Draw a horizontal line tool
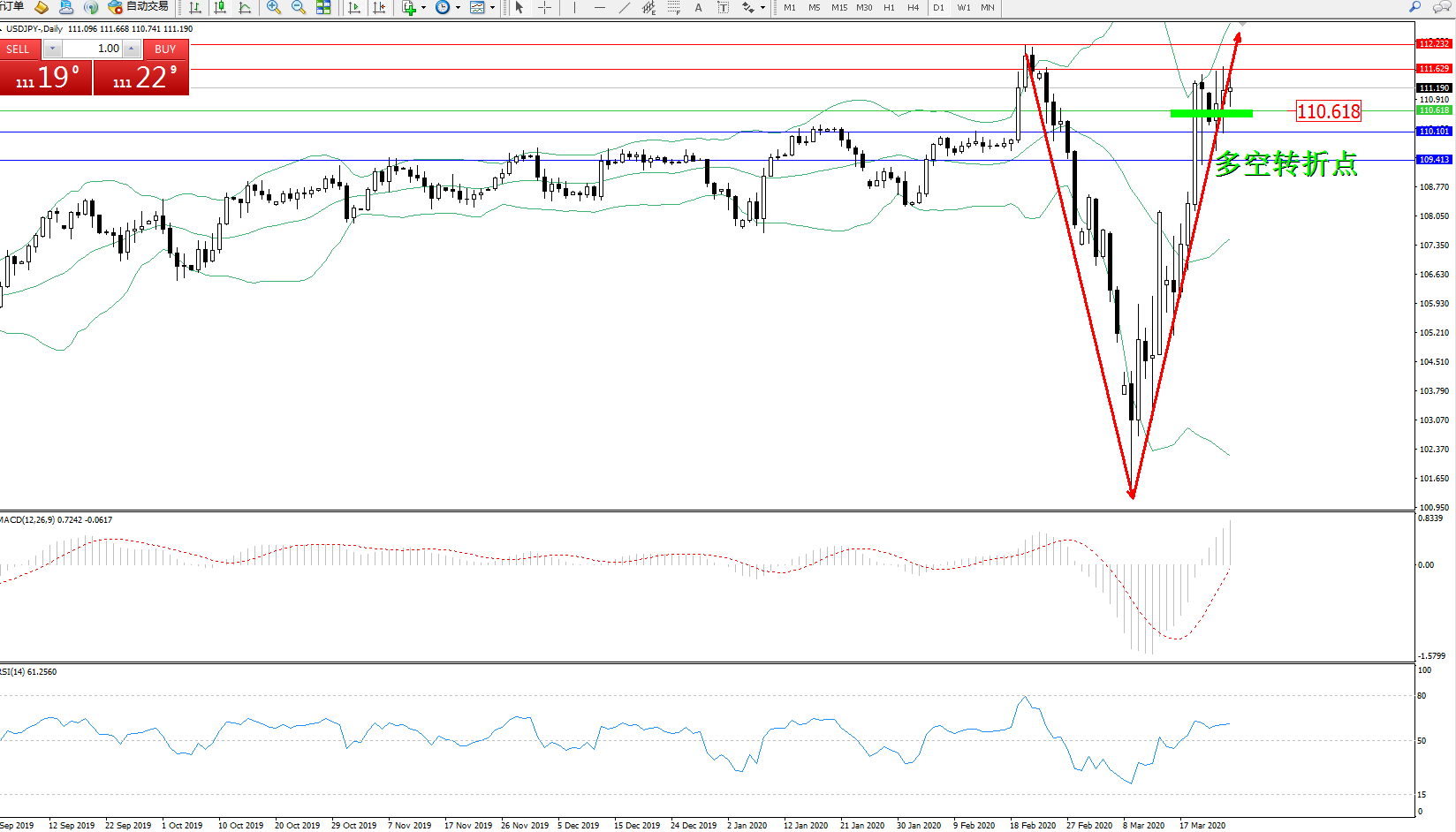The width and height of the screenshot is (1456, 832). (x=600, y=8)
